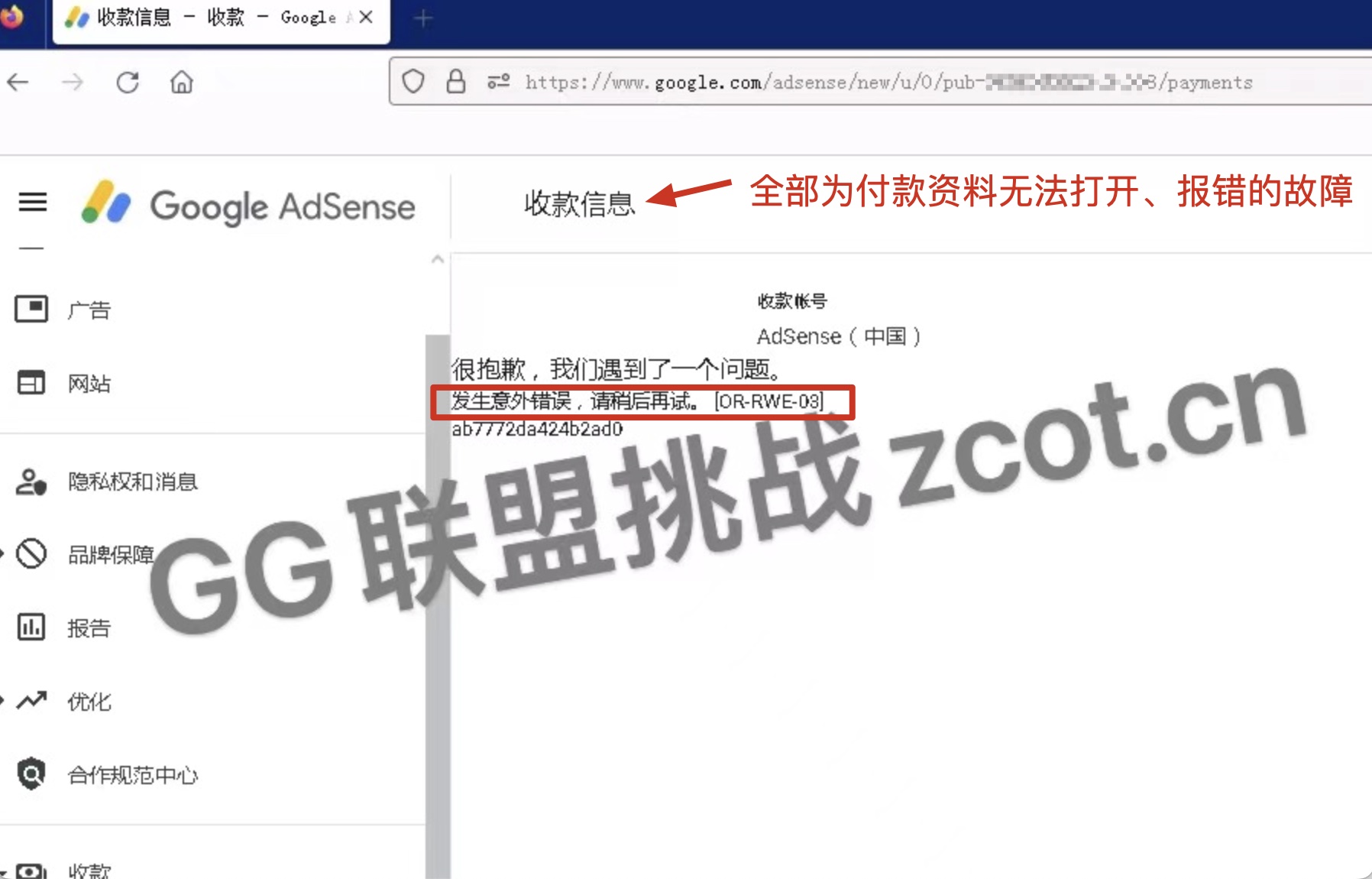1372x879 pixels.
Task: Reload the page with refresh icon
Action: tap(128, 82)
